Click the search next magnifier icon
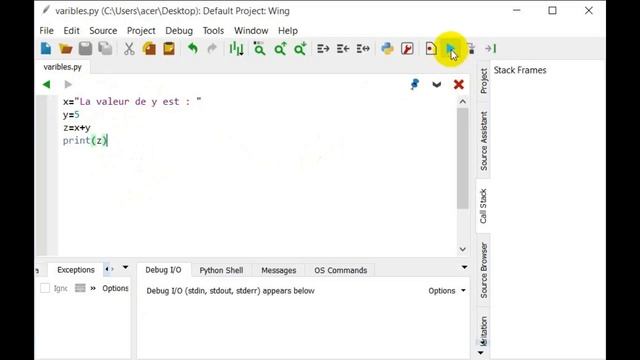Image resolution: width=640 pixels, height=360 pixels. (300, 49)
